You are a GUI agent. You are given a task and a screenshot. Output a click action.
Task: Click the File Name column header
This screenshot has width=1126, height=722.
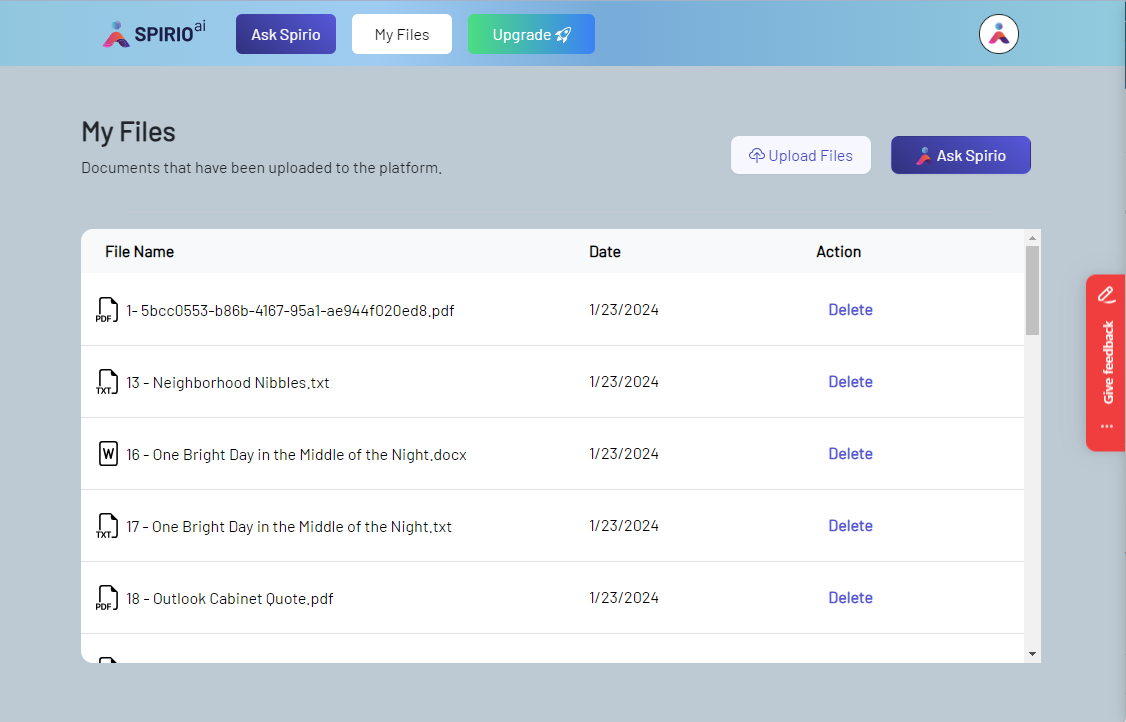pos(139,251)
